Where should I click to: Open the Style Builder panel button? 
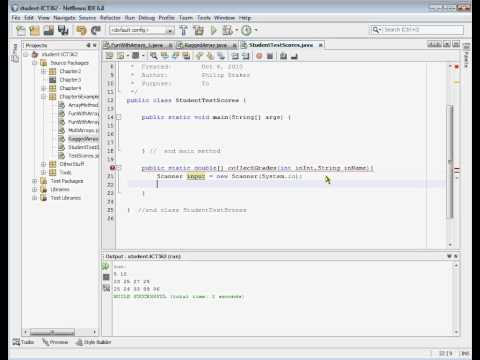click(x=93, y=342)
